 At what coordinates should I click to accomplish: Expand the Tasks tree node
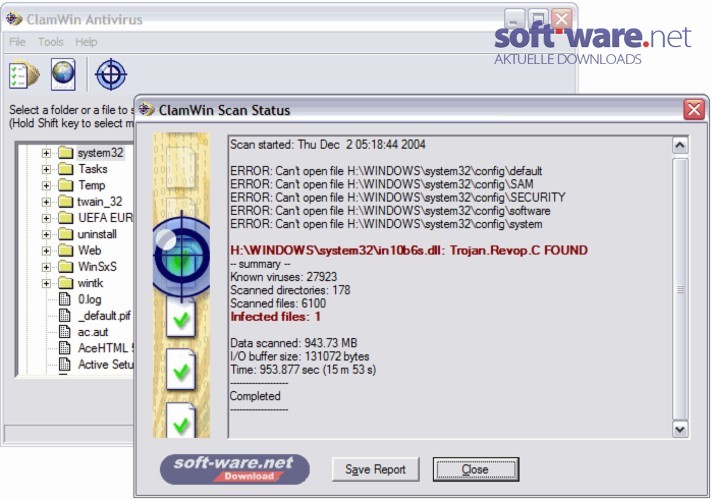46,169
